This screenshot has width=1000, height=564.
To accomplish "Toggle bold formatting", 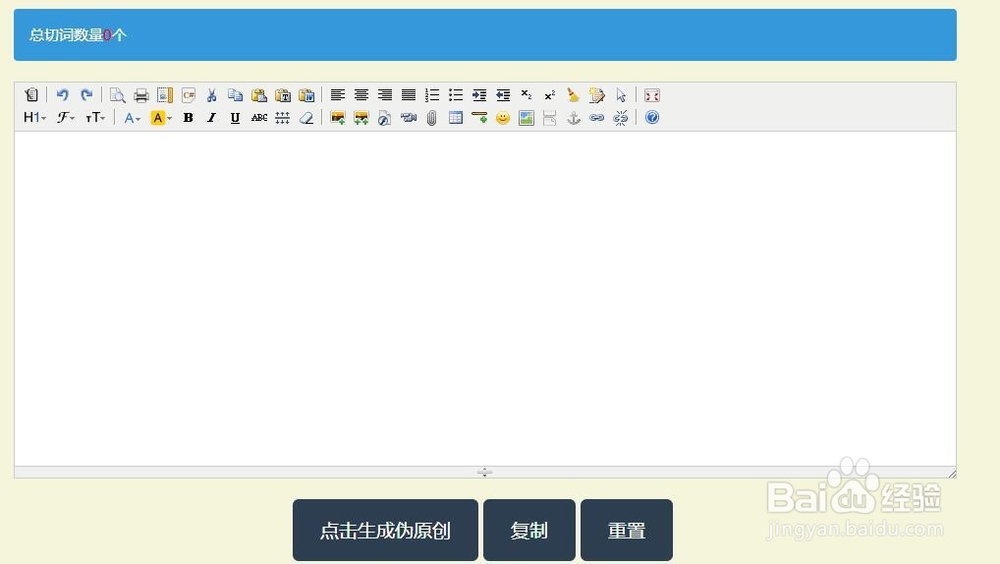I will pos(188,117).
